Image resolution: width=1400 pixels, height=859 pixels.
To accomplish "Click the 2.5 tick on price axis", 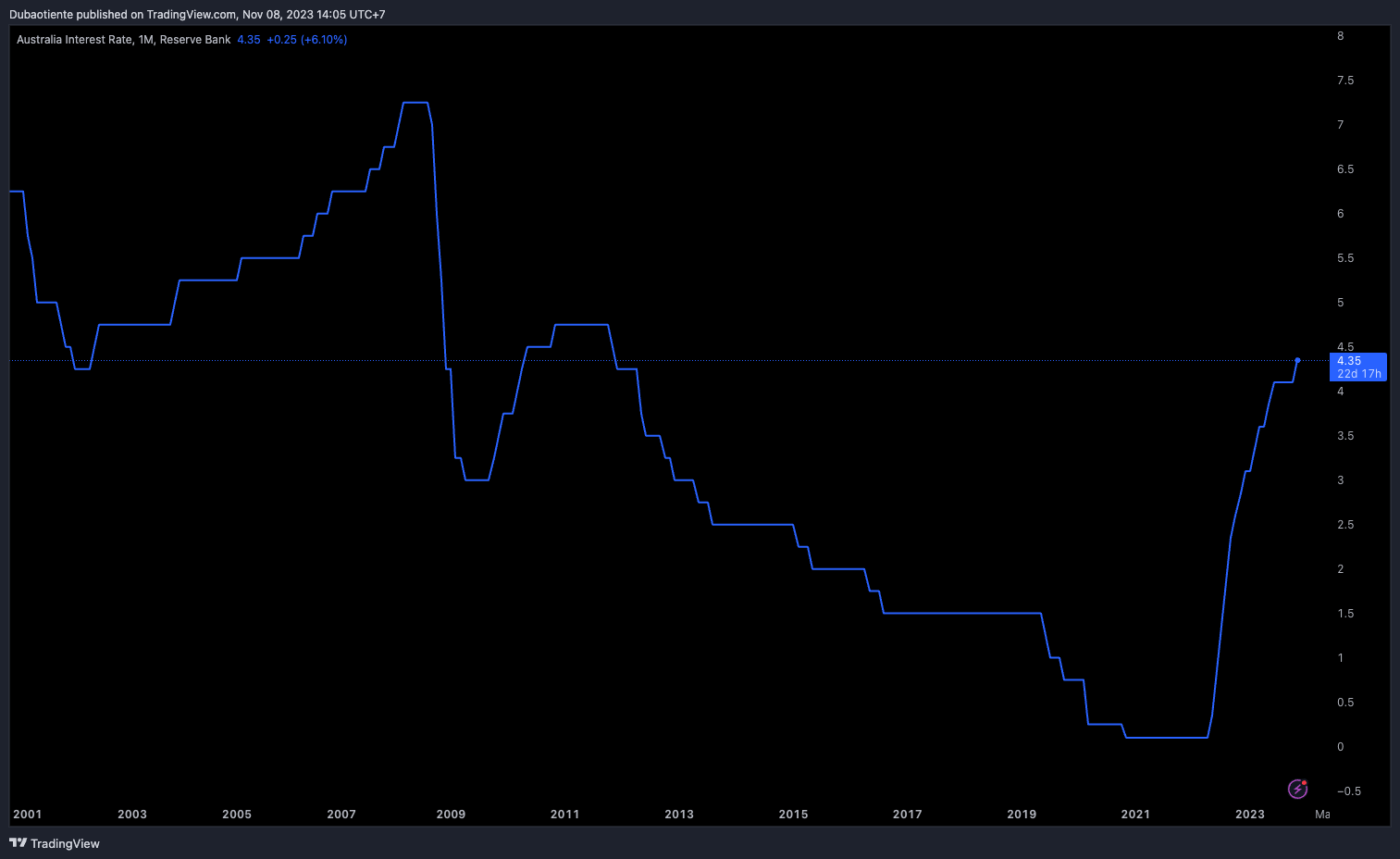I will (x=1345, y=525).
